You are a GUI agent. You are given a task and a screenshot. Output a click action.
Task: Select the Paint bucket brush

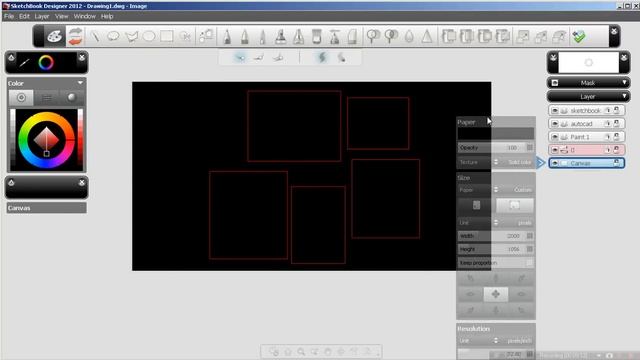tap(316, 36)
